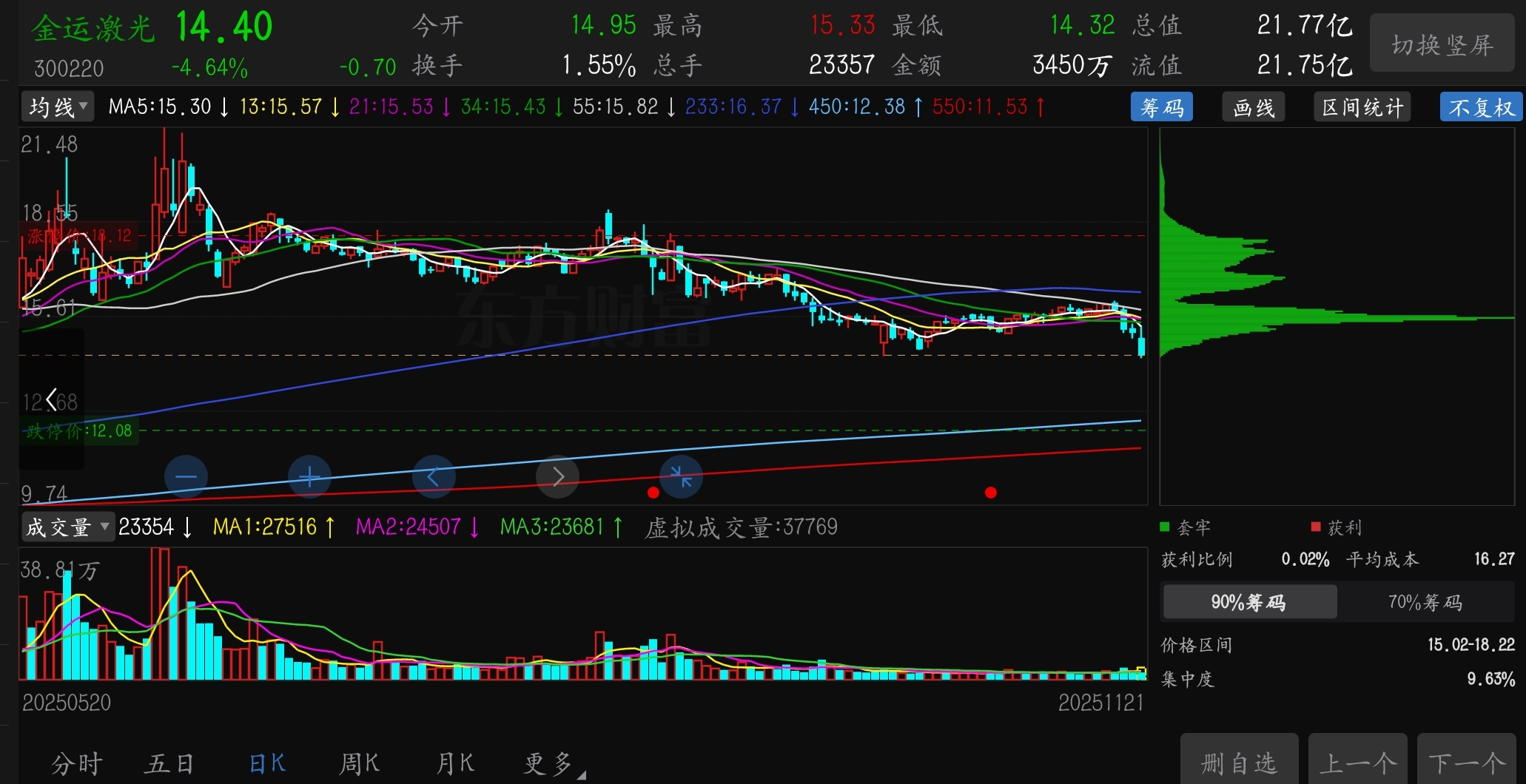Screen dimensions: 1526x784
Task: Click the 总手 value 23357
Action: [842, 65]
